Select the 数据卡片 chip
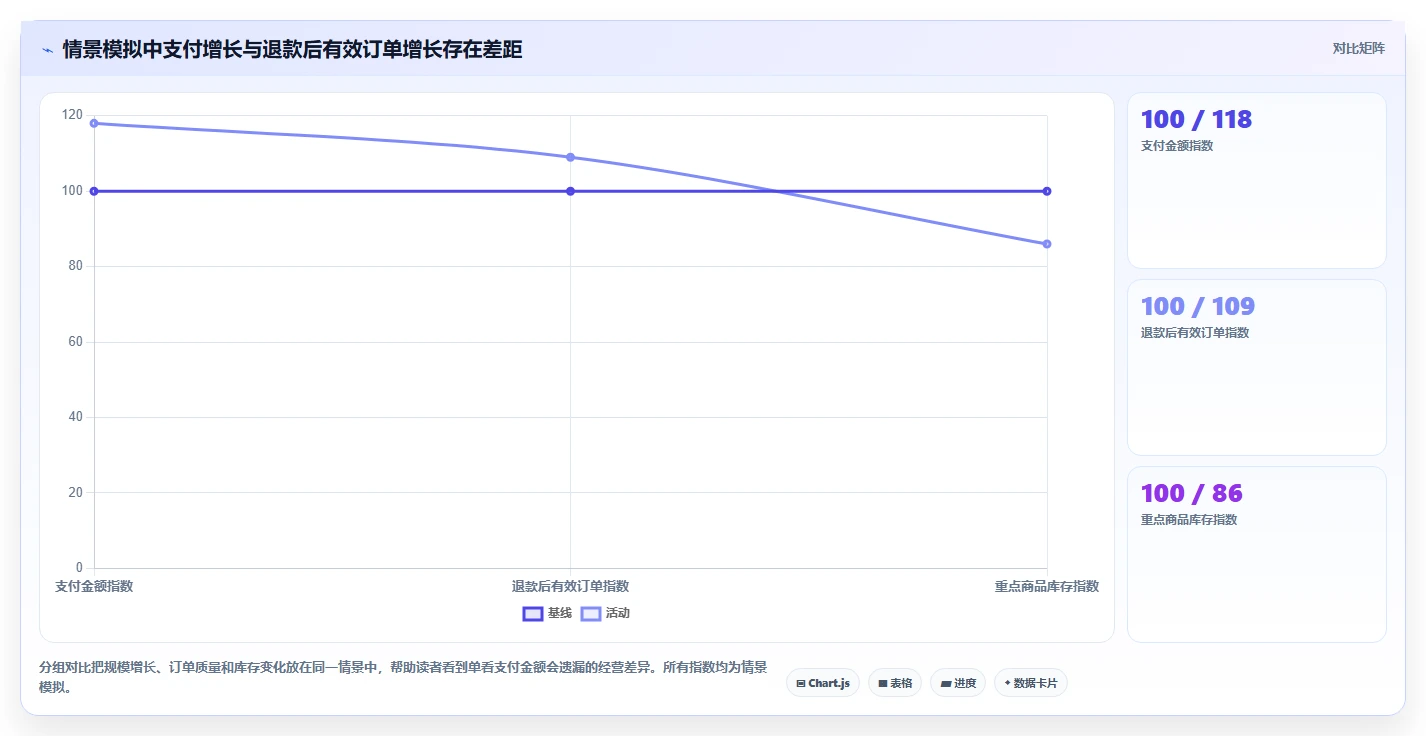Viewport: 1426px width, 736px height. [1031, 683]
